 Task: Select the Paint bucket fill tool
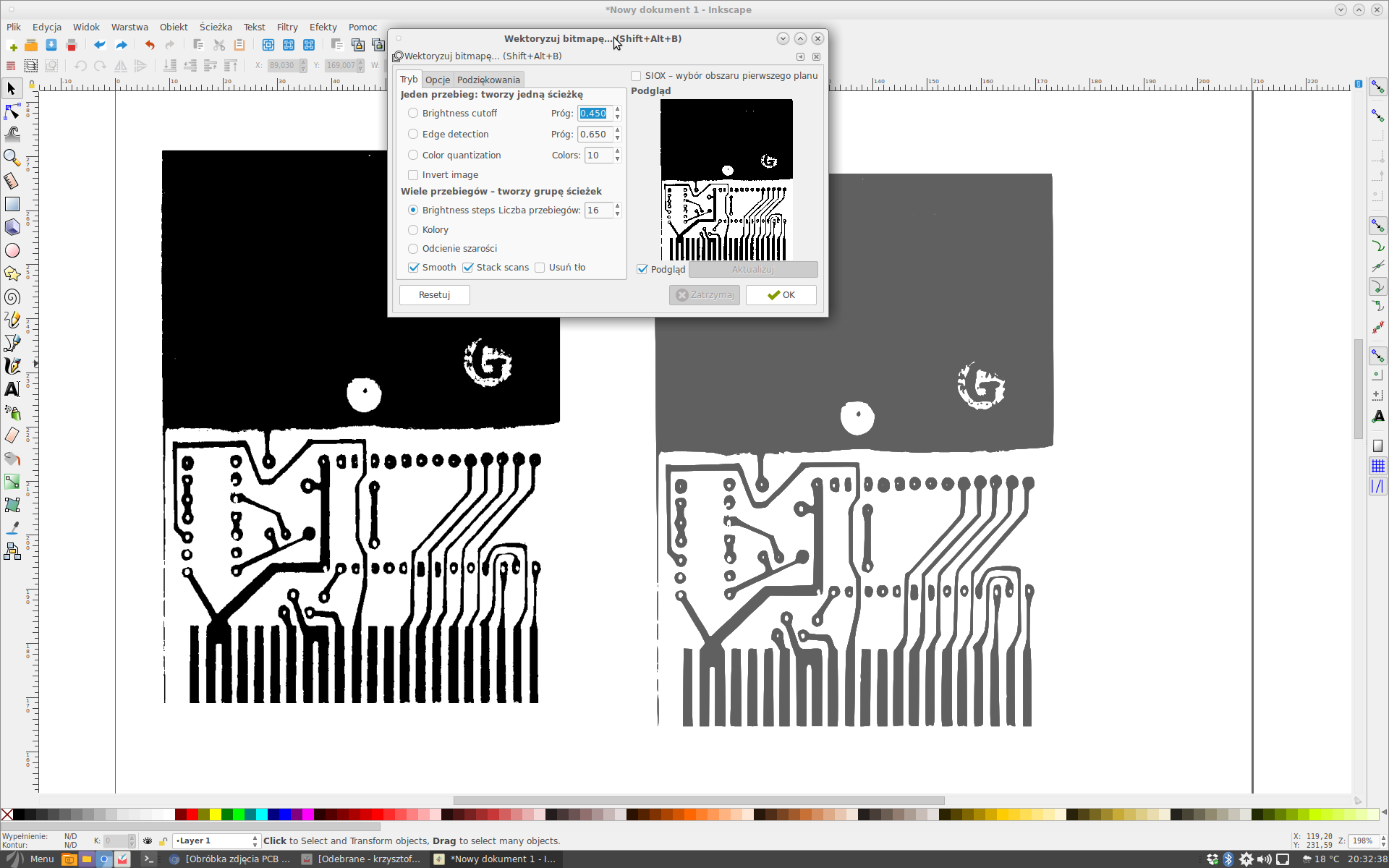tap(12, 459)
